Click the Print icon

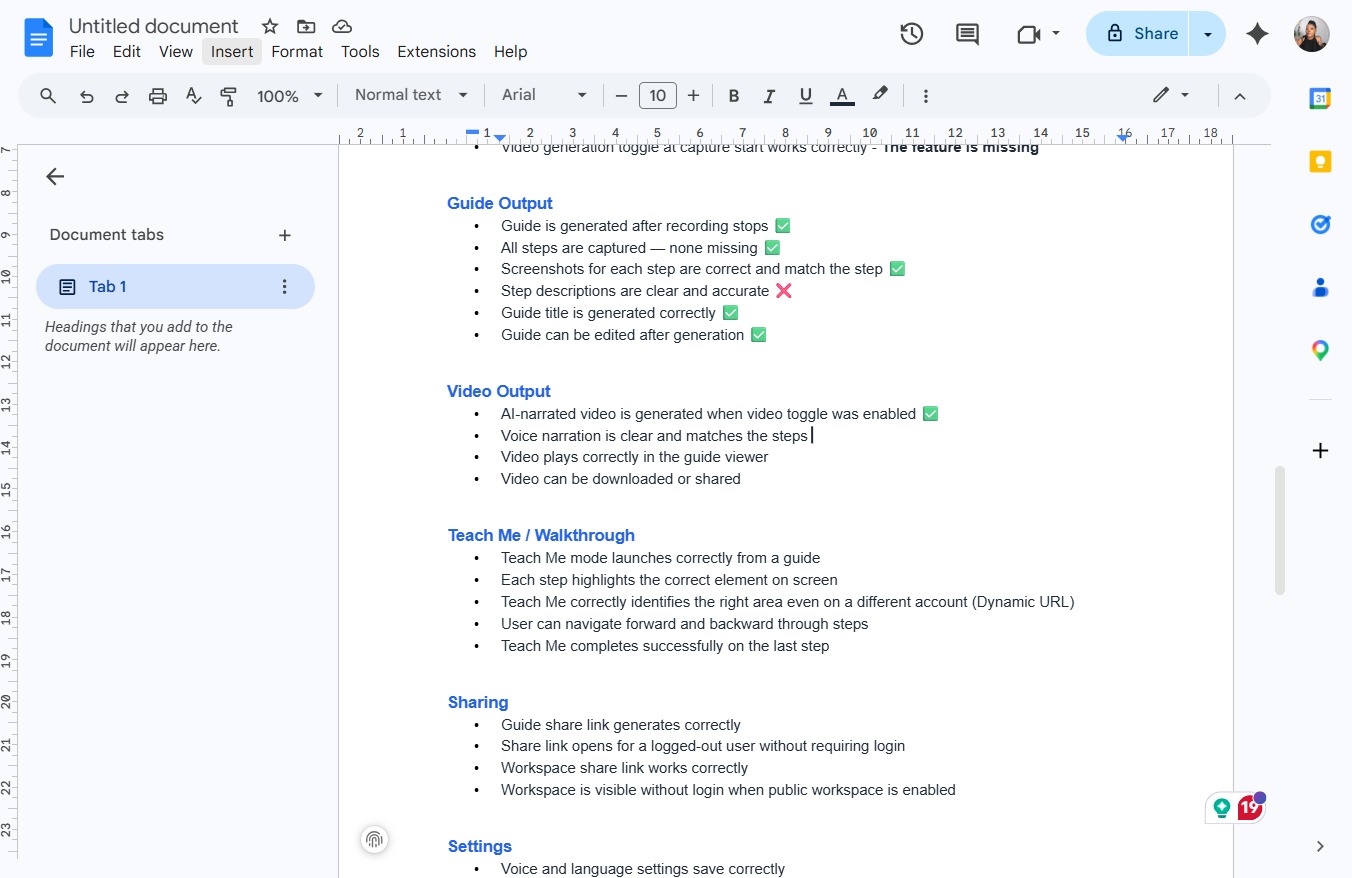tap(158, 96)
